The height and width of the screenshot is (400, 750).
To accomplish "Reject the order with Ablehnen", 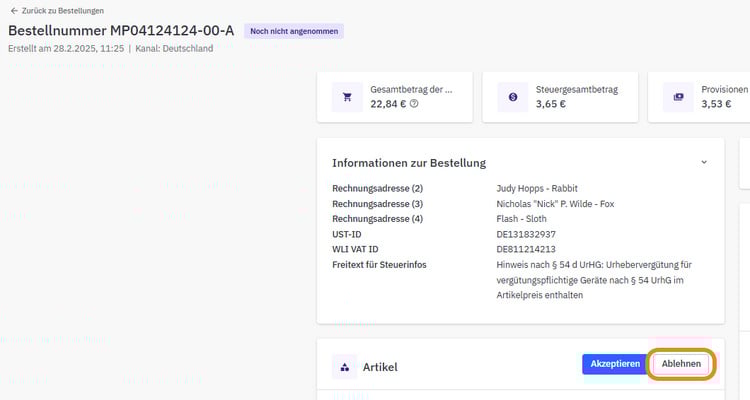I will point(681,364).
